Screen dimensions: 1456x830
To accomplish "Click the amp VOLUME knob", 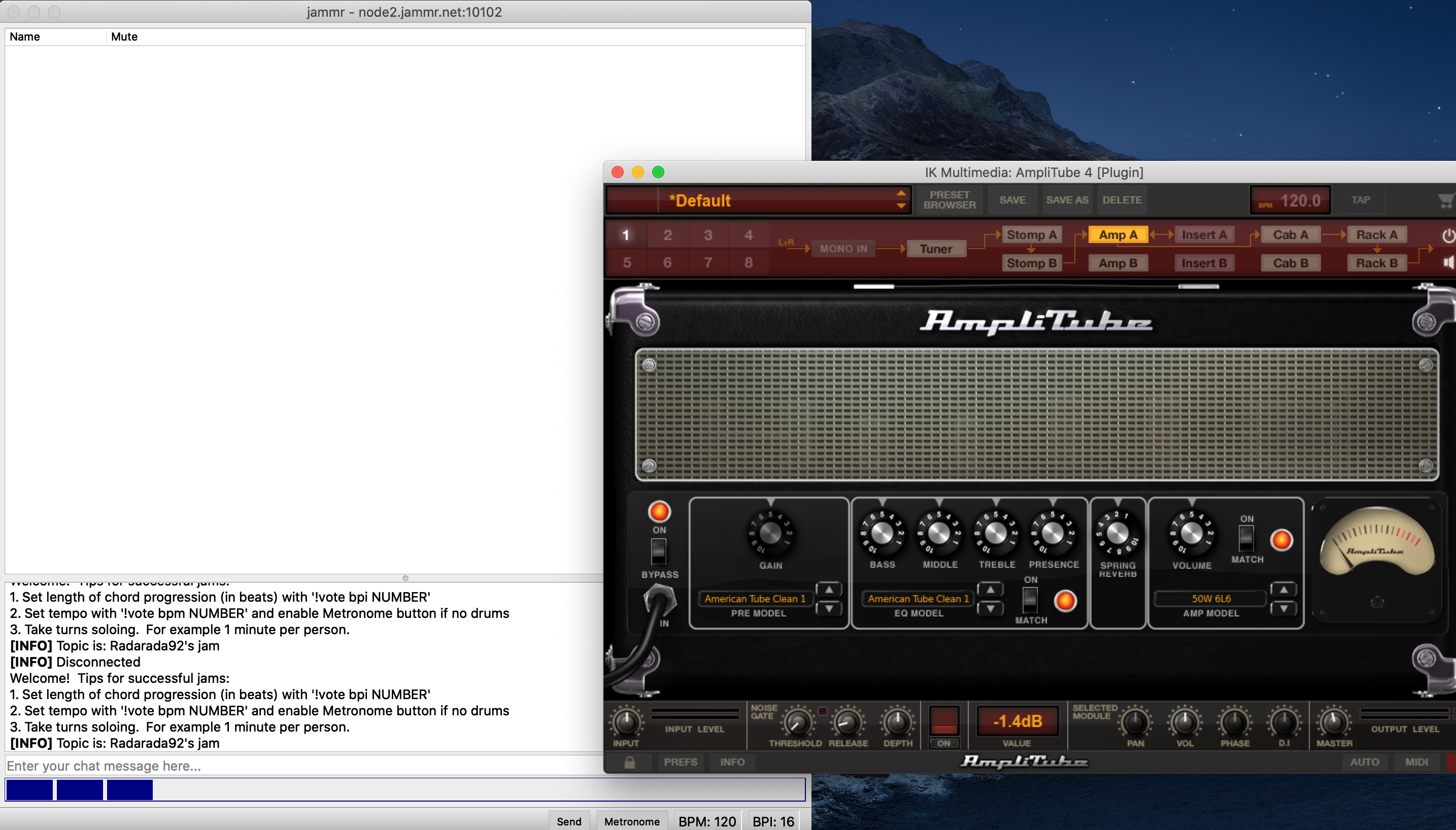I will click(1192, 533).
